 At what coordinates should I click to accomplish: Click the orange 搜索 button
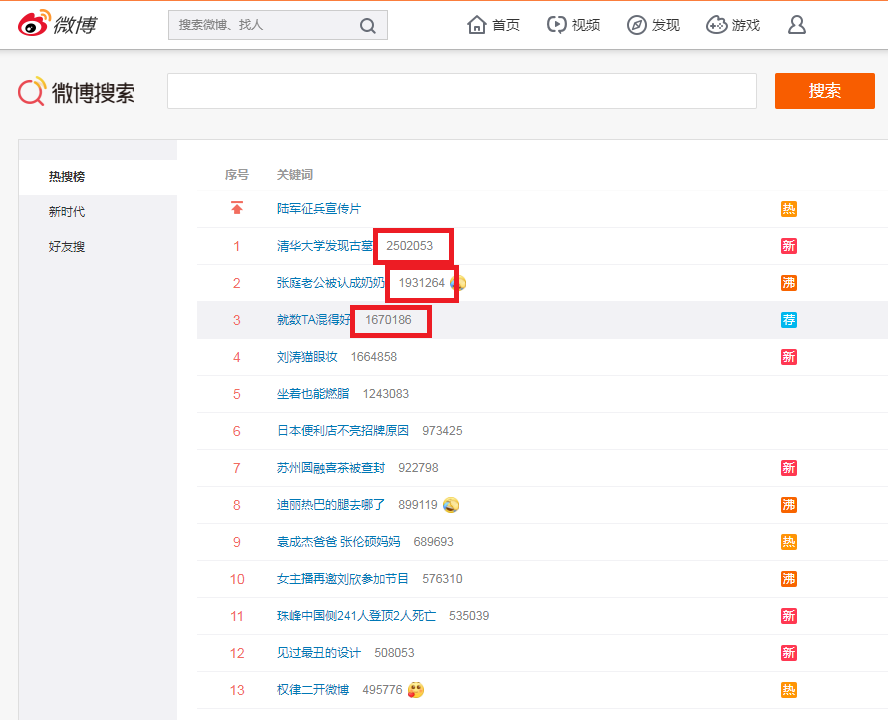click(825, 91)
